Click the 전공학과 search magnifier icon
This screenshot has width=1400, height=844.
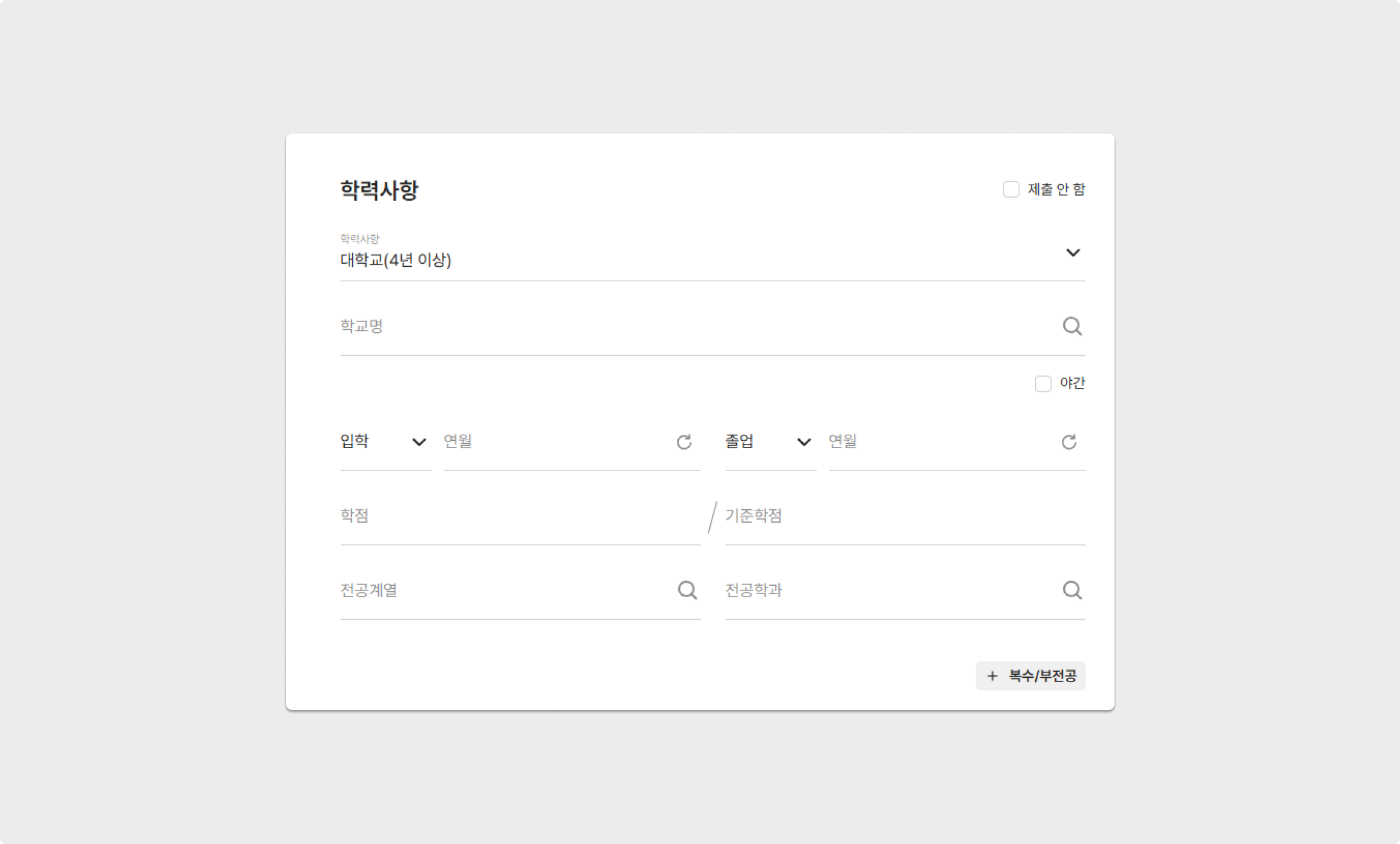pyautogui.click(x=1072, y=590)
